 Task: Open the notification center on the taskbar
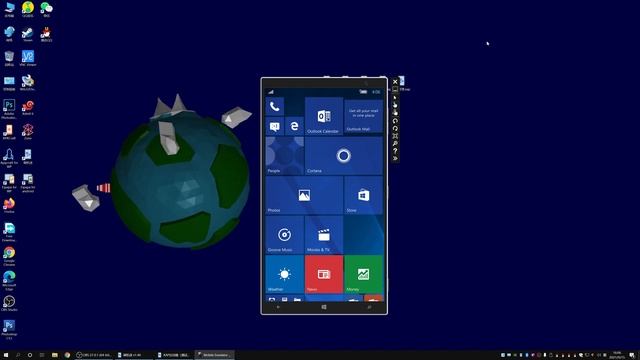click(x=631, y=355)
